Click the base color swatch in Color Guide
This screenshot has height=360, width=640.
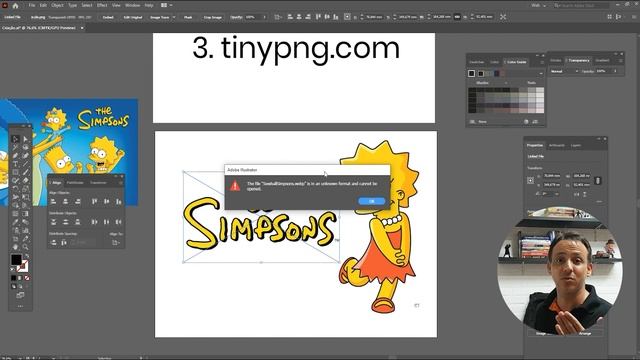(472, 73)
